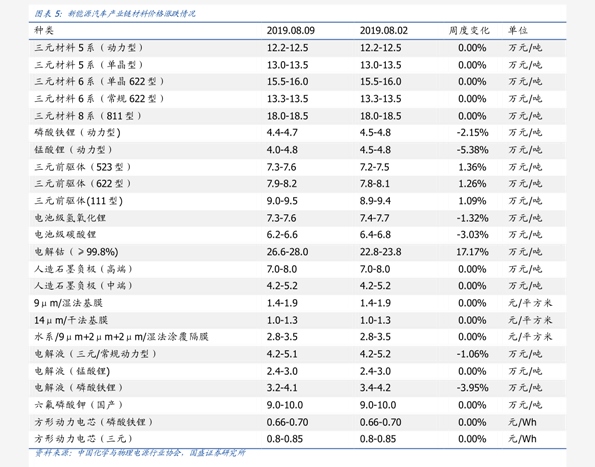Click the 电解钴 (>99.8%) row label
Viewport: 595px width, 467px height.
pos(76,252)
